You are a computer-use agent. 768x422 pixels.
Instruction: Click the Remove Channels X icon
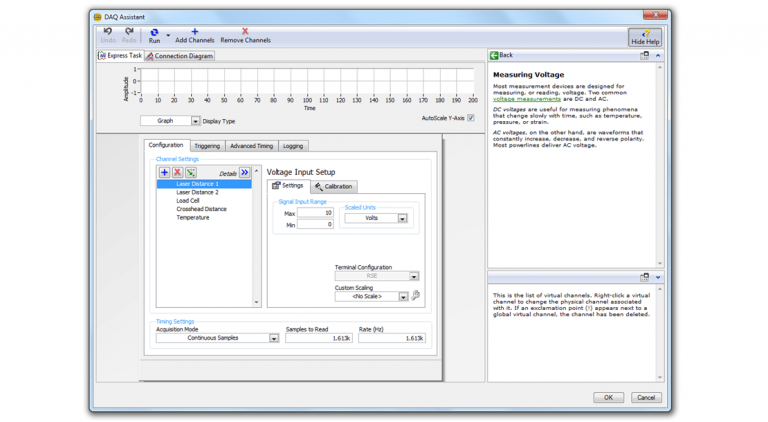245,32
